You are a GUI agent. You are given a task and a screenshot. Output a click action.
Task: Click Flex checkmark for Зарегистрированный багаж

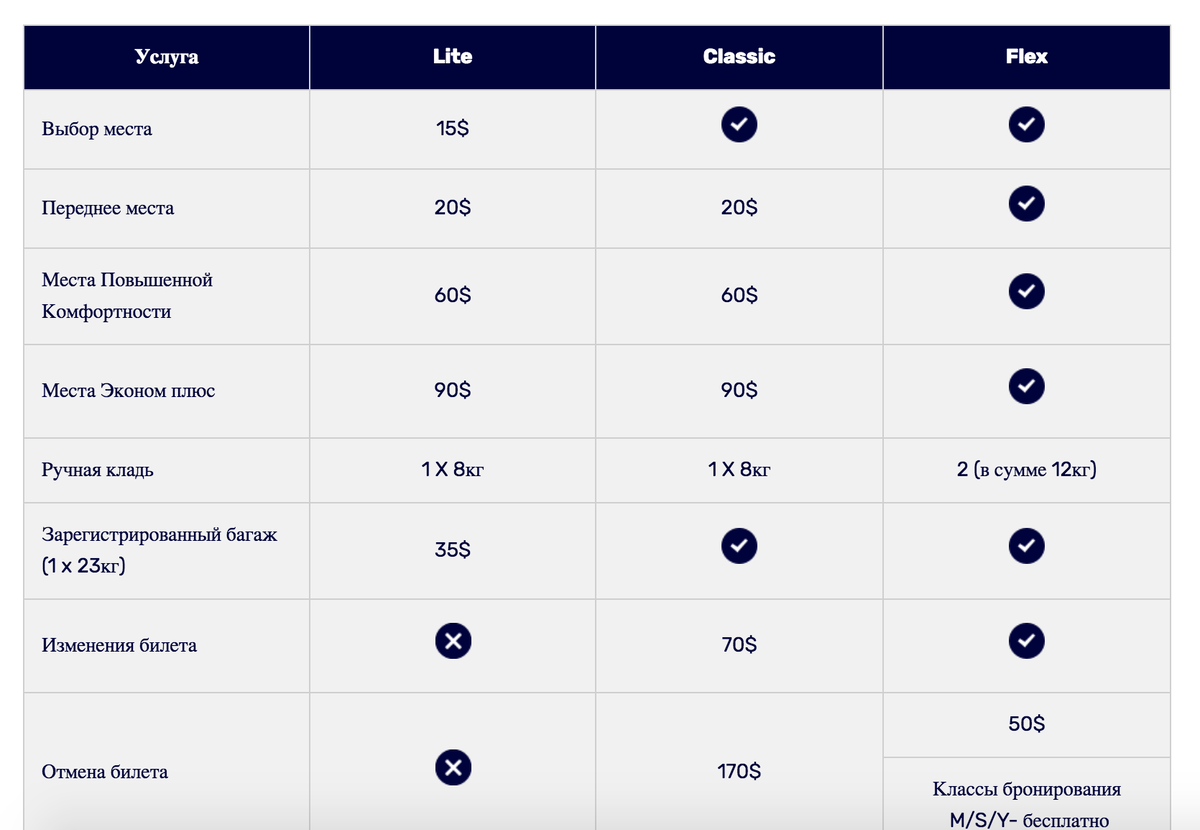(1026, 545)
